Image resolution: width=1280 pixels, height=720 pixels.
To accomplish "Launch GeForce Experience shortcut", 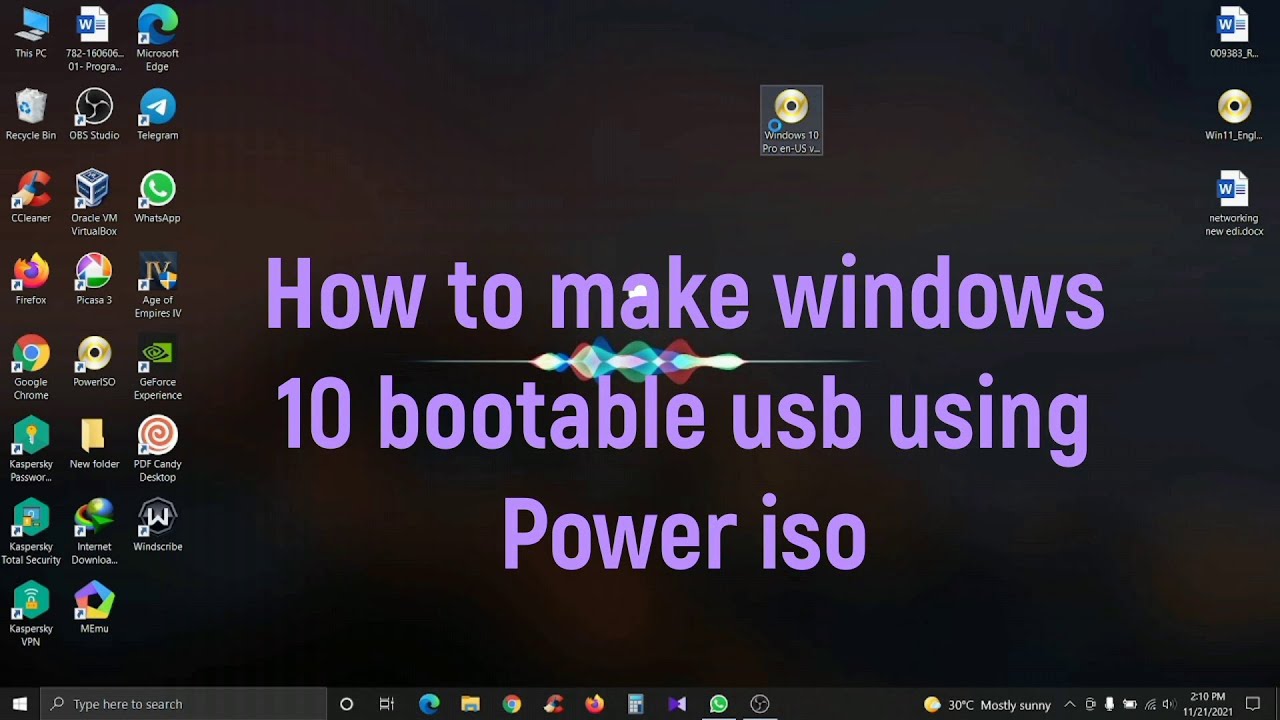I will tap(157, 368).
